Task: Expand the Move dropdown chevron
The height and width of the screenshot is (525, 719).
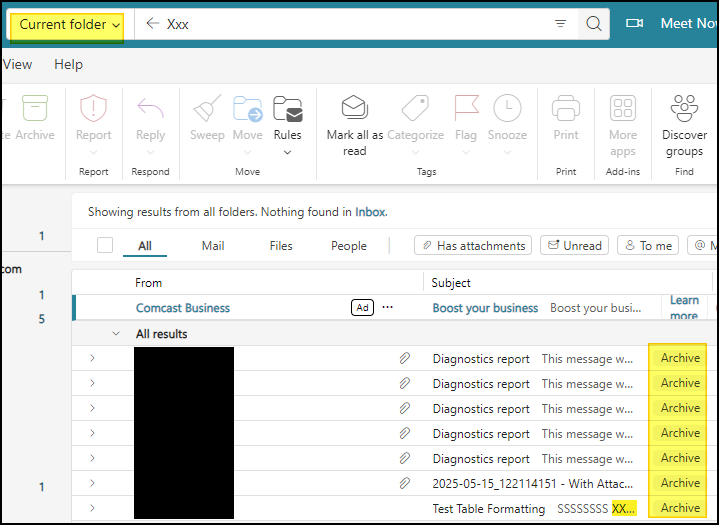Action: click(x=248, y=153)
